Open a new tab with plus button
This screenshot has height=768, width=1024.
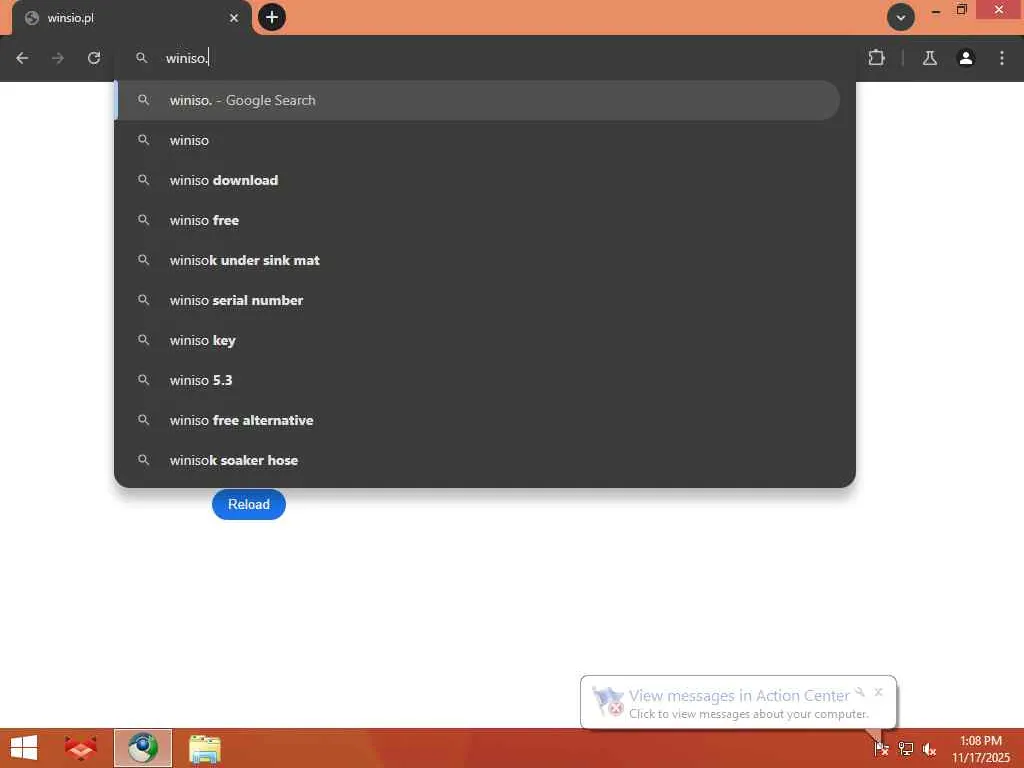coord(272,17)
